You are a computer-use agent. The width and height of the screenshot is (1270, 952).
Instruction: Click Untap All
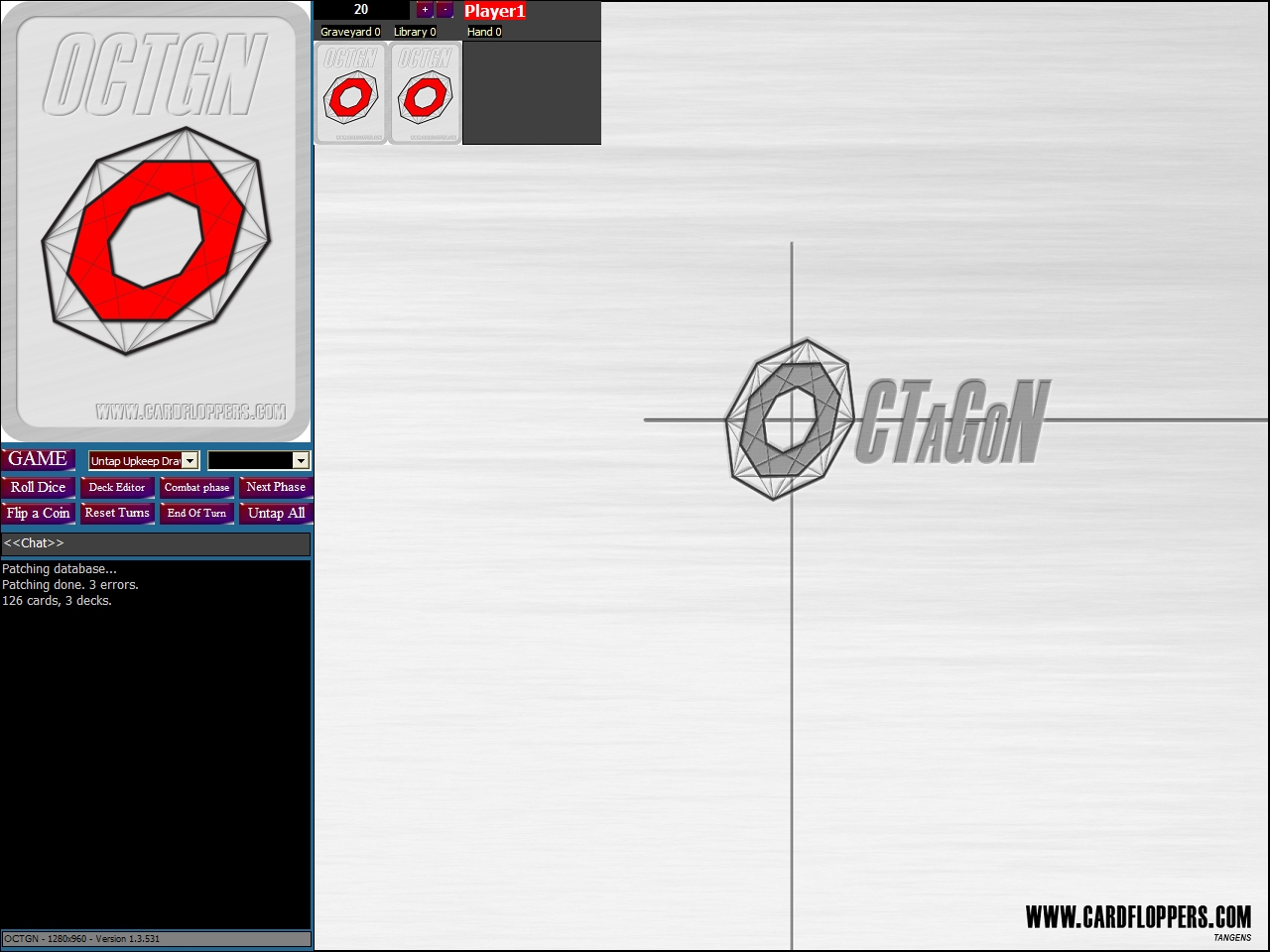point(276,513)
